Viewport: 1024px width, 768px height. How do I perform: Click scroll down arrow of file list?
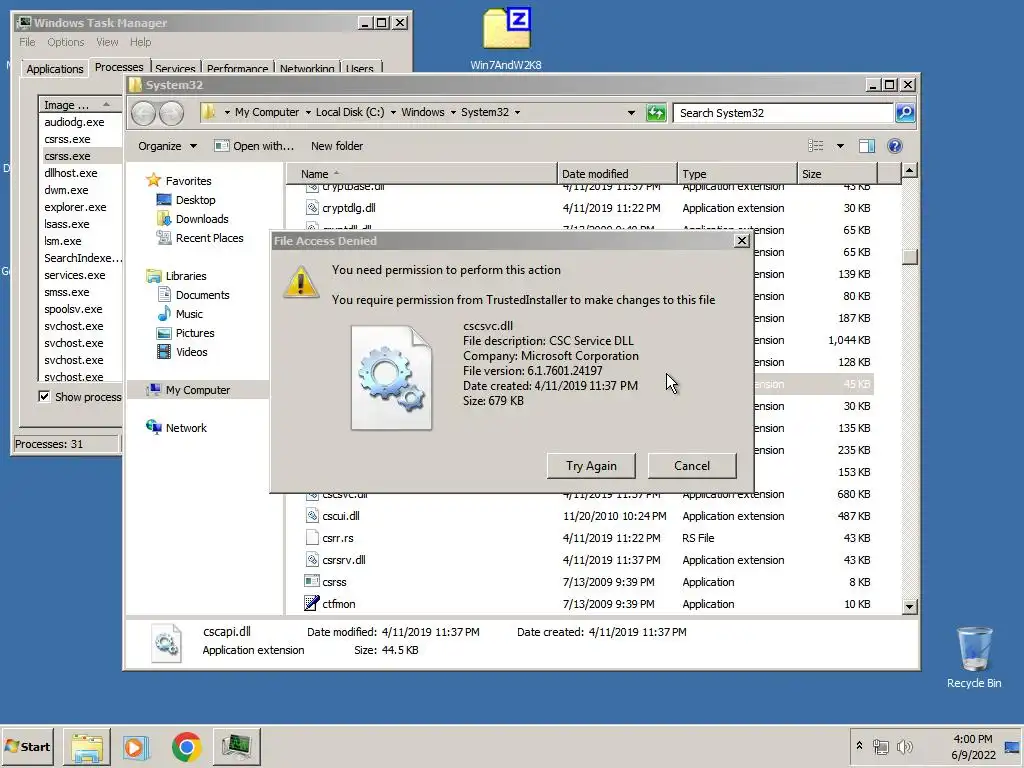pyautogui.click(x=910, y=606)
